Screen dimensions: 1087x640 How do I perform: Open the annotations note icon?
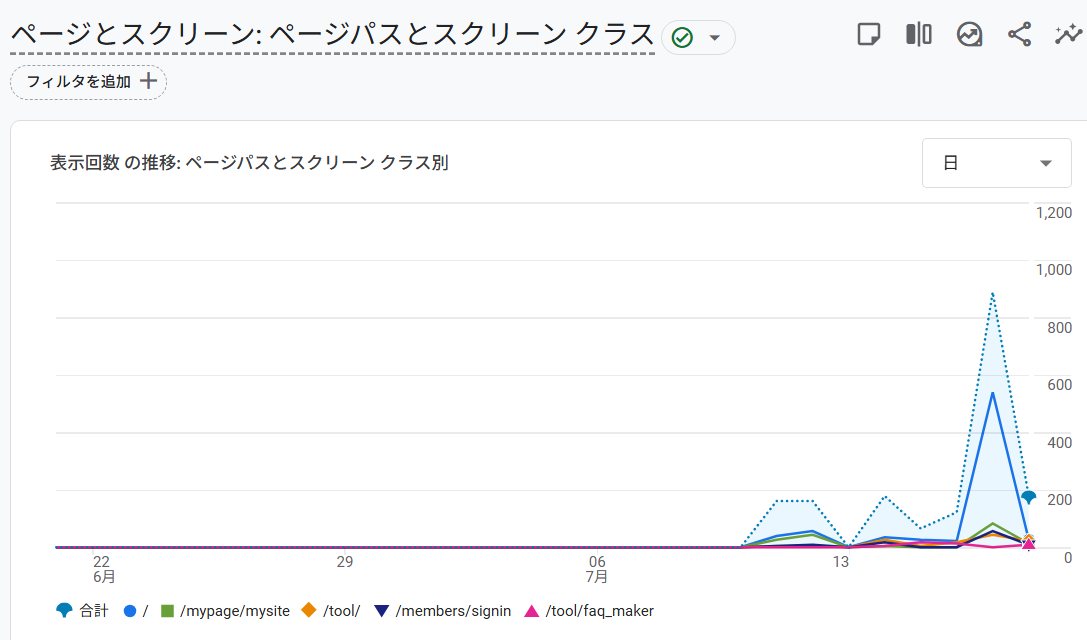tap(869, 35)
